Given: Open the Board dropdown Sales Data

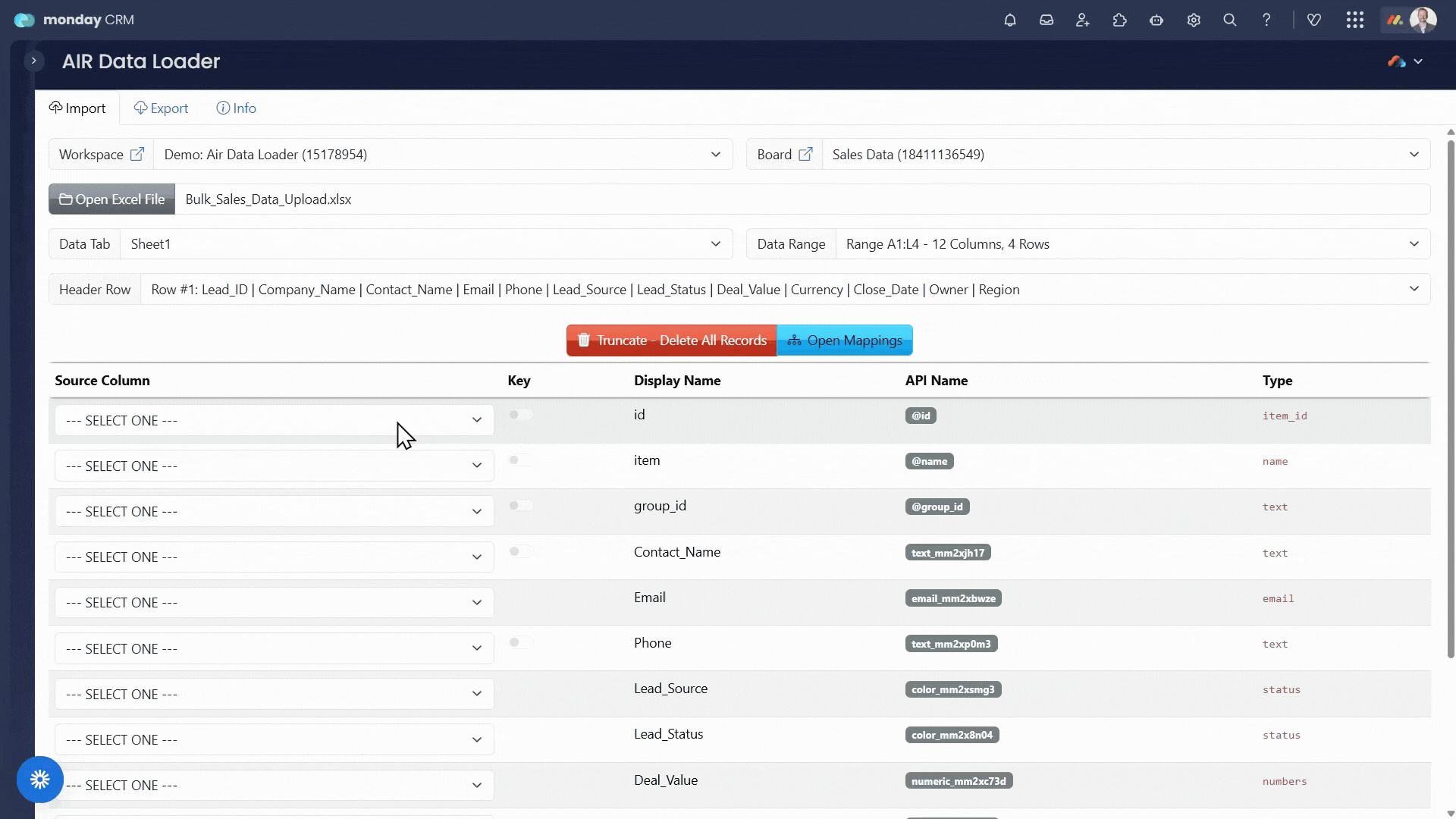Looking at the screenshot, I should coord(1126,154).
